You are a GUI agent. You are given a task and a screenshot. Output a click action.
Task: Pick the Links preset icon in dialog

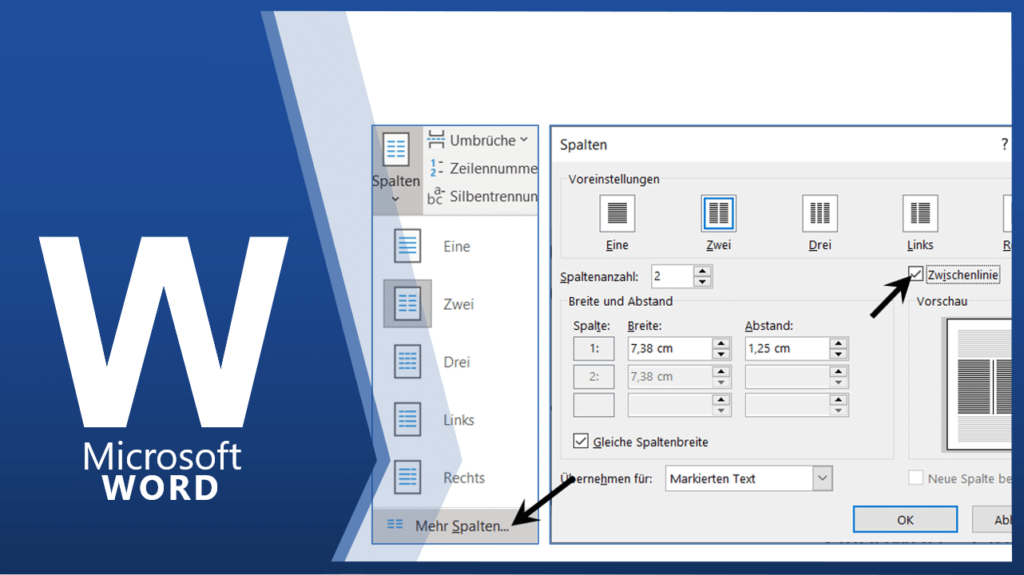coord(920,213)
